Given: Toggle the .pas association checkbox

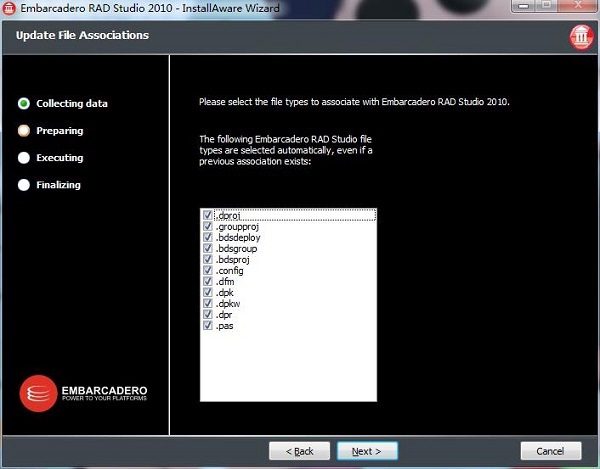Looking at the screenshot, I should tap(208, 326).
